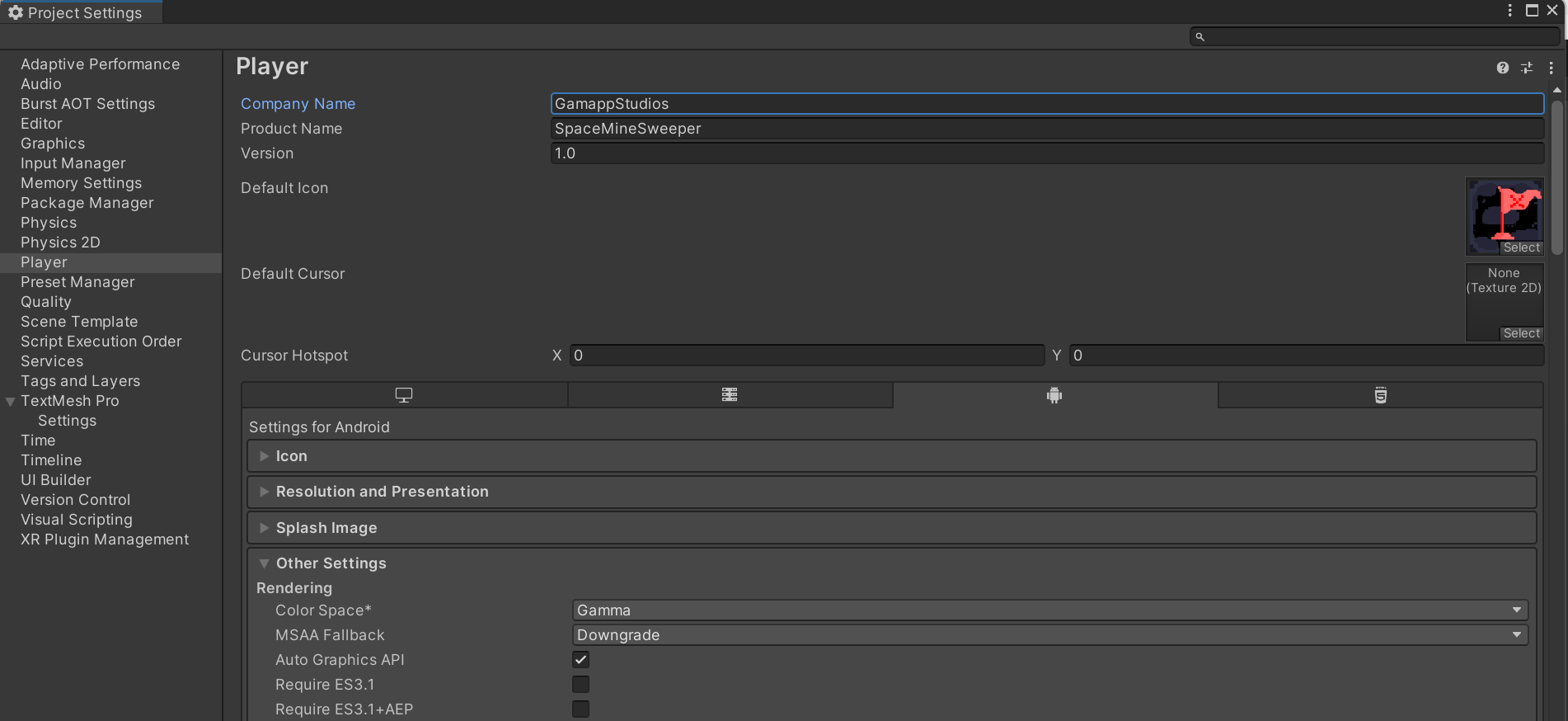Image resolution: width=1568 pixels, height=721 pixels.
Task: Open Script Execution Order settings
Action: point(101,342)
